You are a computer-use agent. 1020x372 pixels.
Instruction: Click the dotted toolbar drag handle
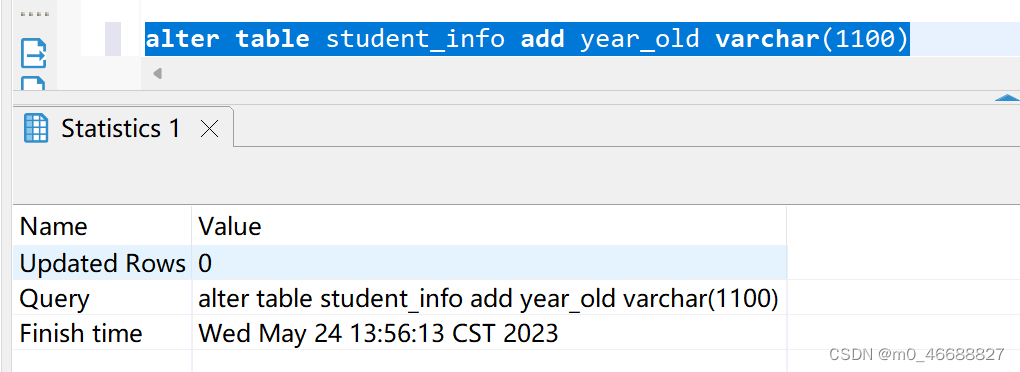(x=26, y=13)
